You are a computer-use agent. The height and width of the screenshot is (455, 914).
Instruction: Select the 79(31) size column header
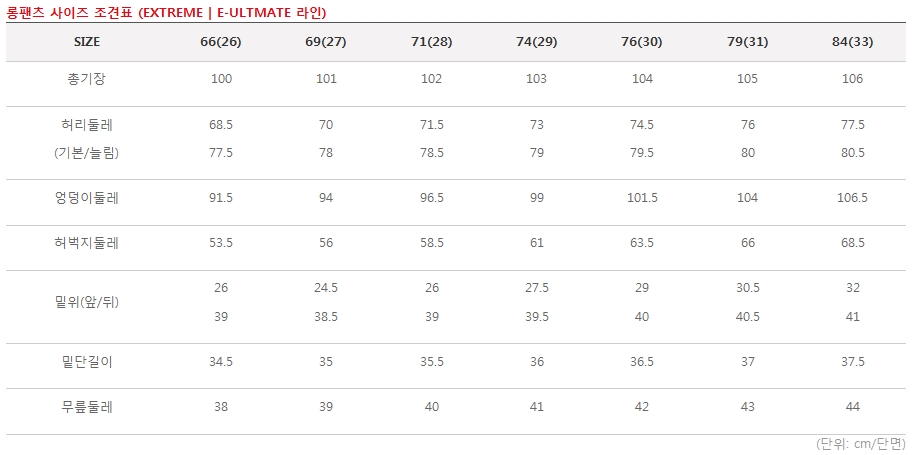pyautogui.click(x=747, y=42)
